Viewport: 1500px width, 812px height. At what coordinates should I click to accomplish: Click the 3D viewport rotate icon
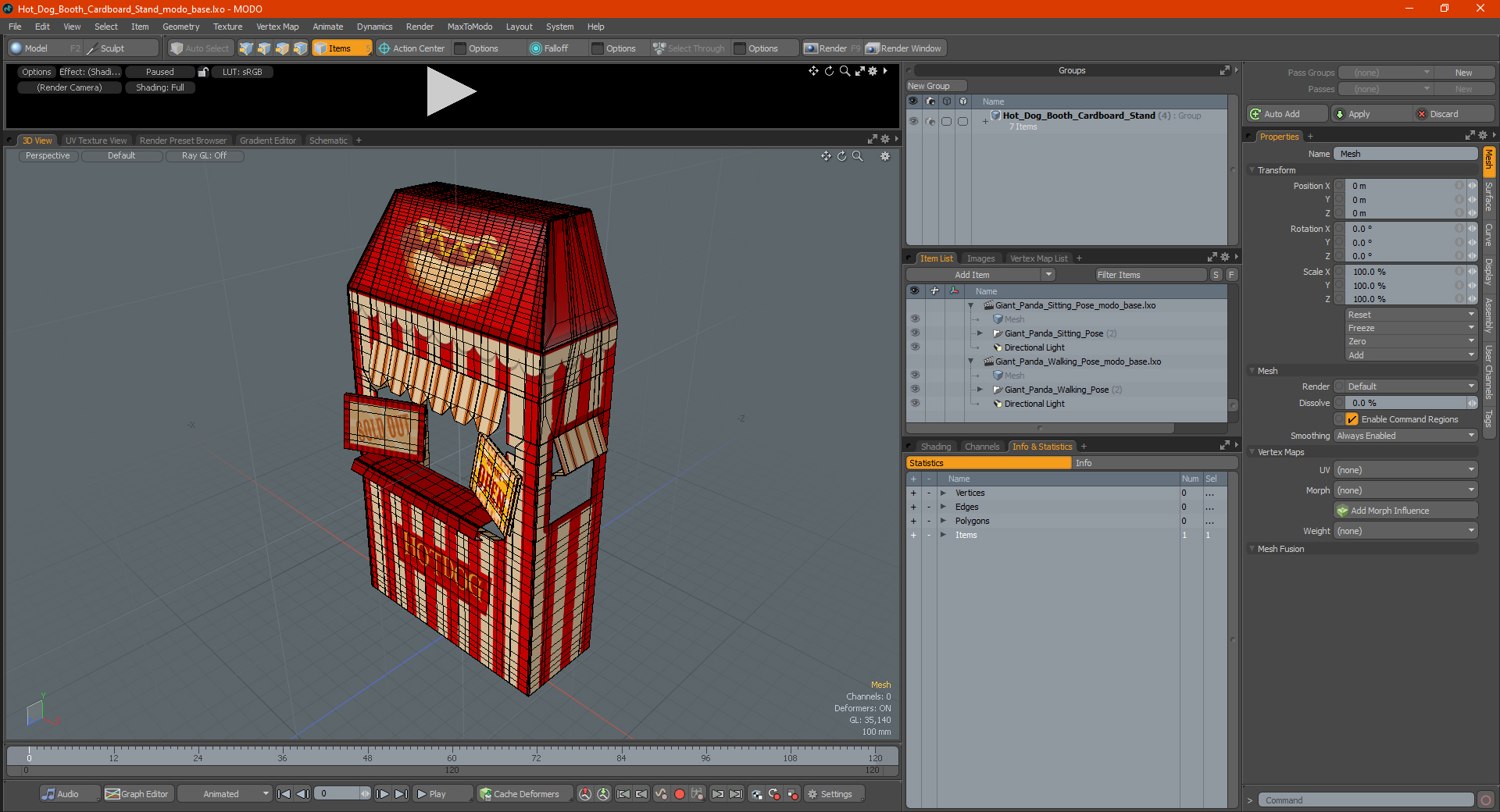tap(841, 156)
